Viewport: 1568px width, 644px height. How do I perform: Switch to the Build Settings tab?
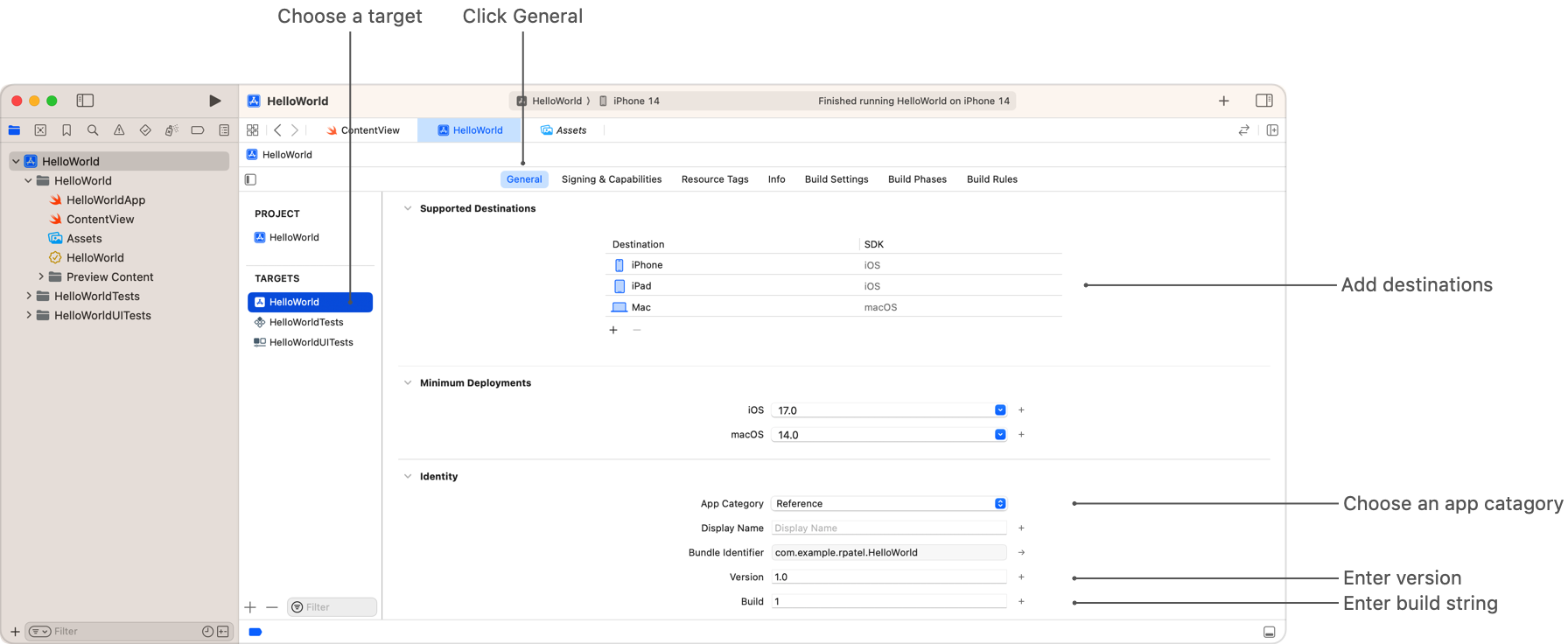(x=836, y=179)
